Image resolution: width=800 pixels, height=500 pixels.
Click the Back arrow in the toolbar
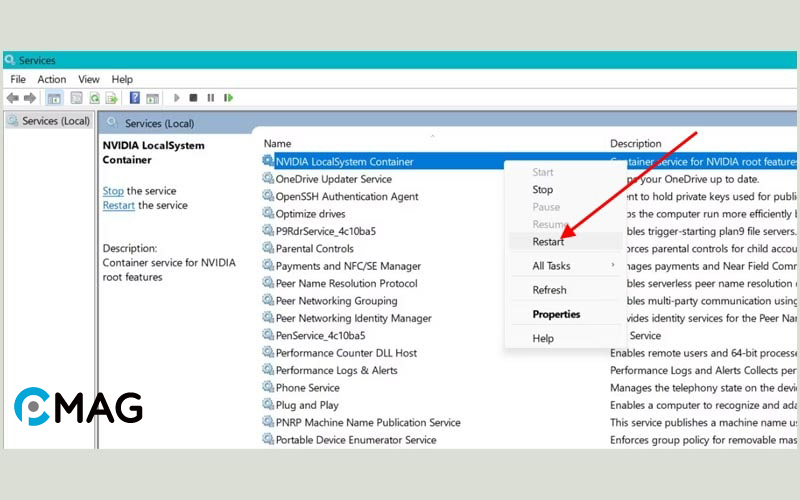pyautogui.click(x=12, y=98)
